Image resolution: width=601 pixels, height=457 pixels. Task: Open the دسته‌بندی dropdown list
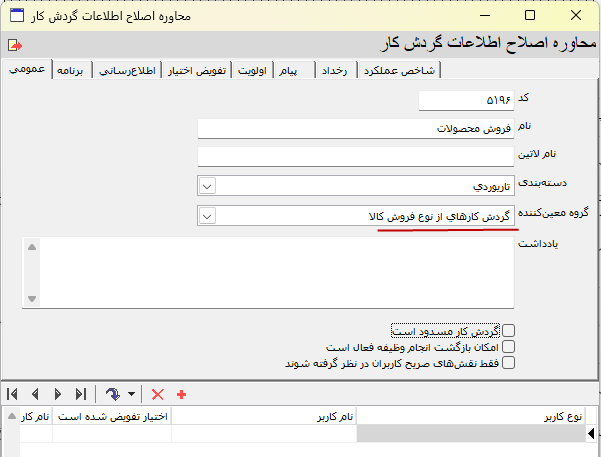pos(207,185)
